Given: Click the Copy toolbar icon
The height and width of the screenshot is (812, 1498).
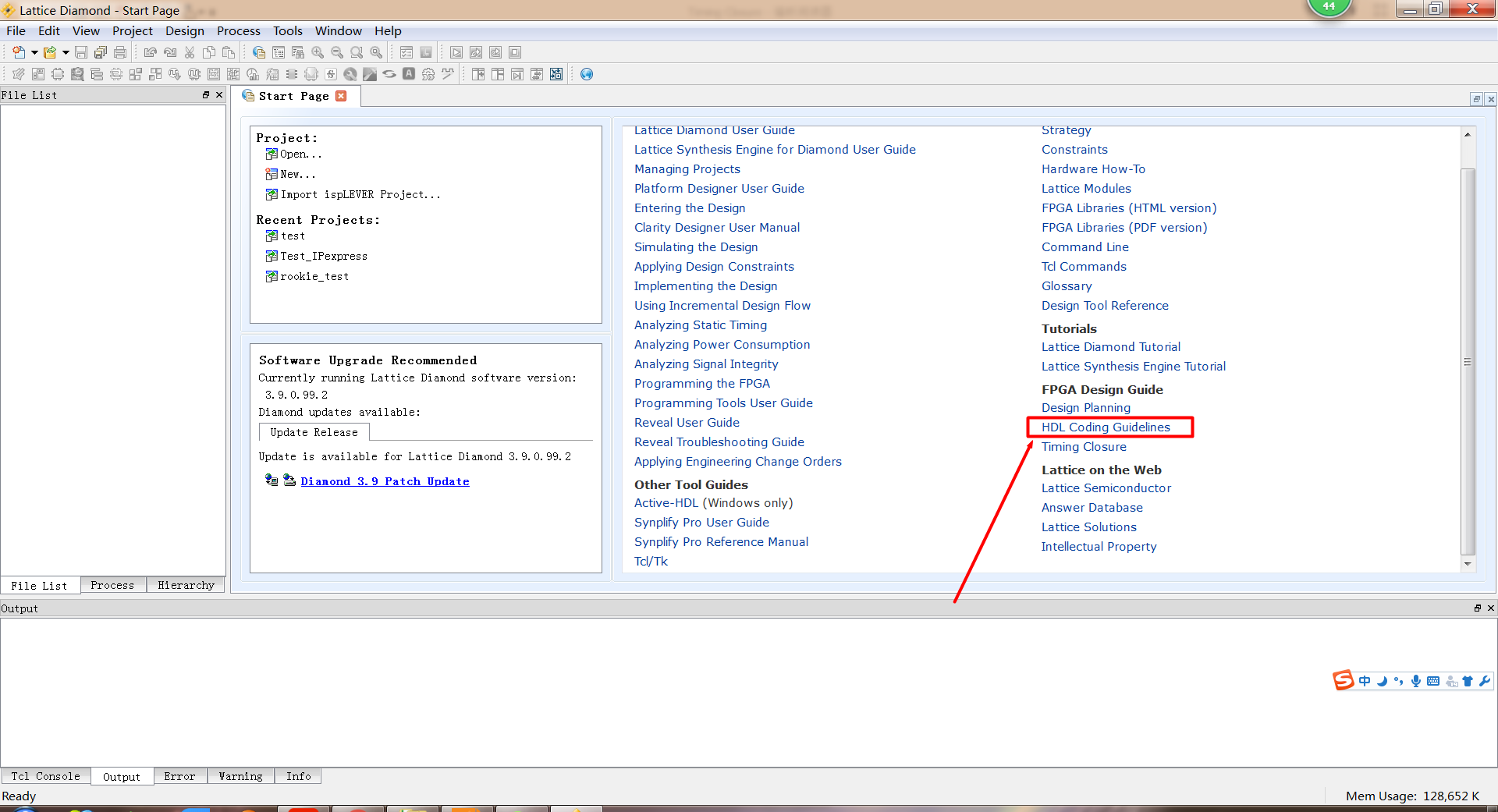Looking at the screenshot, I should (x=209, y=52).
